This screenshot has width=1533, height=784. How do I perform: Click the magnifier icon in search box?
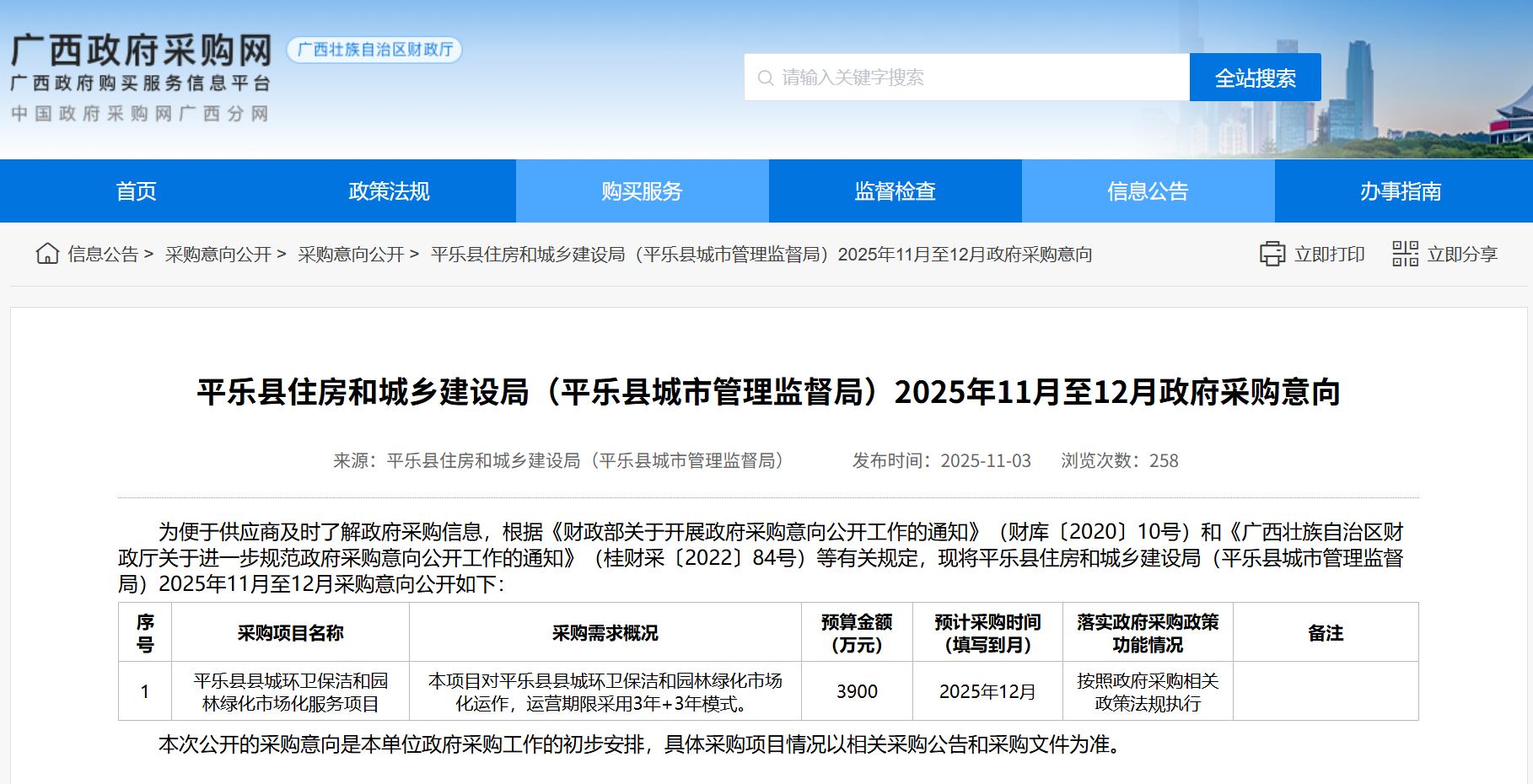pyautogui.click(x=766, y=78)
